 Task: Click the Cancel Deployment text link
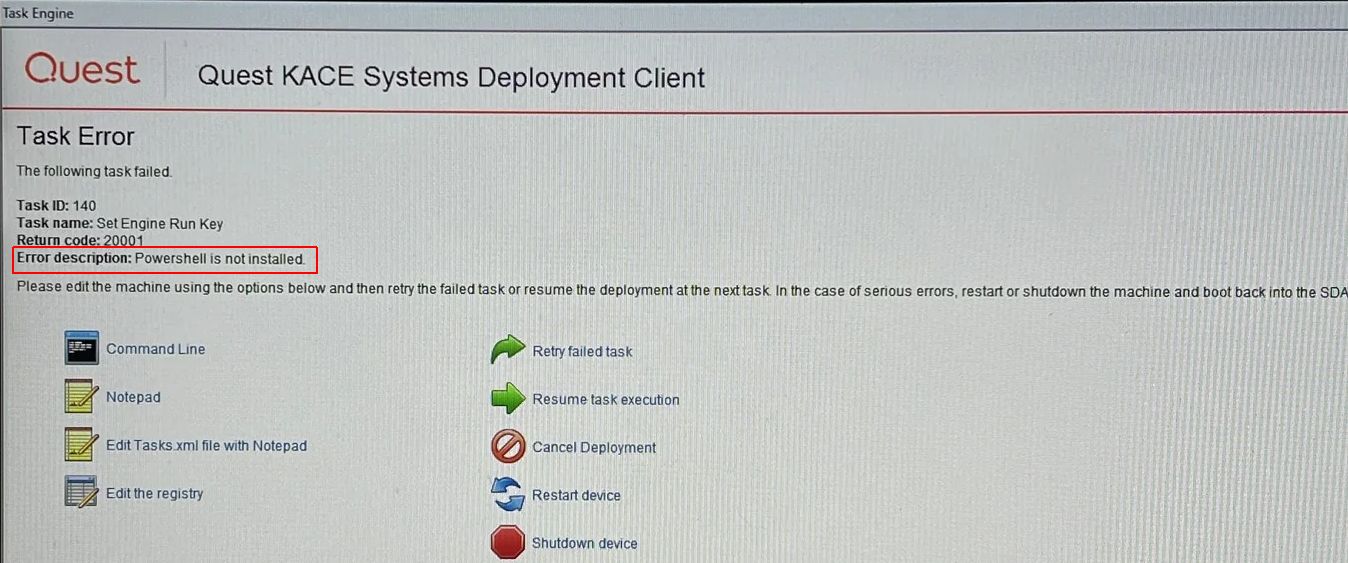point(594,447)
